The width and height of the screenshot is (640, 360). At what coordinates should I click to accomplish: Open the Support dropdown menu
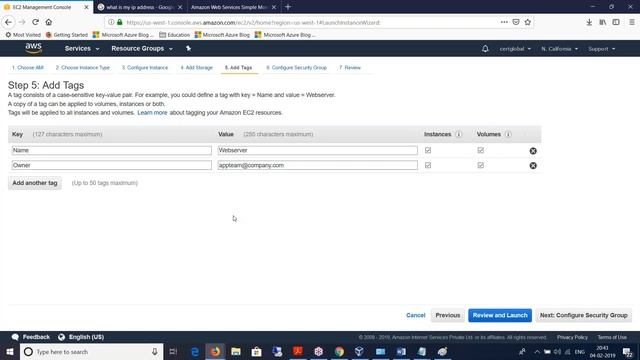(x=602, y=49)
